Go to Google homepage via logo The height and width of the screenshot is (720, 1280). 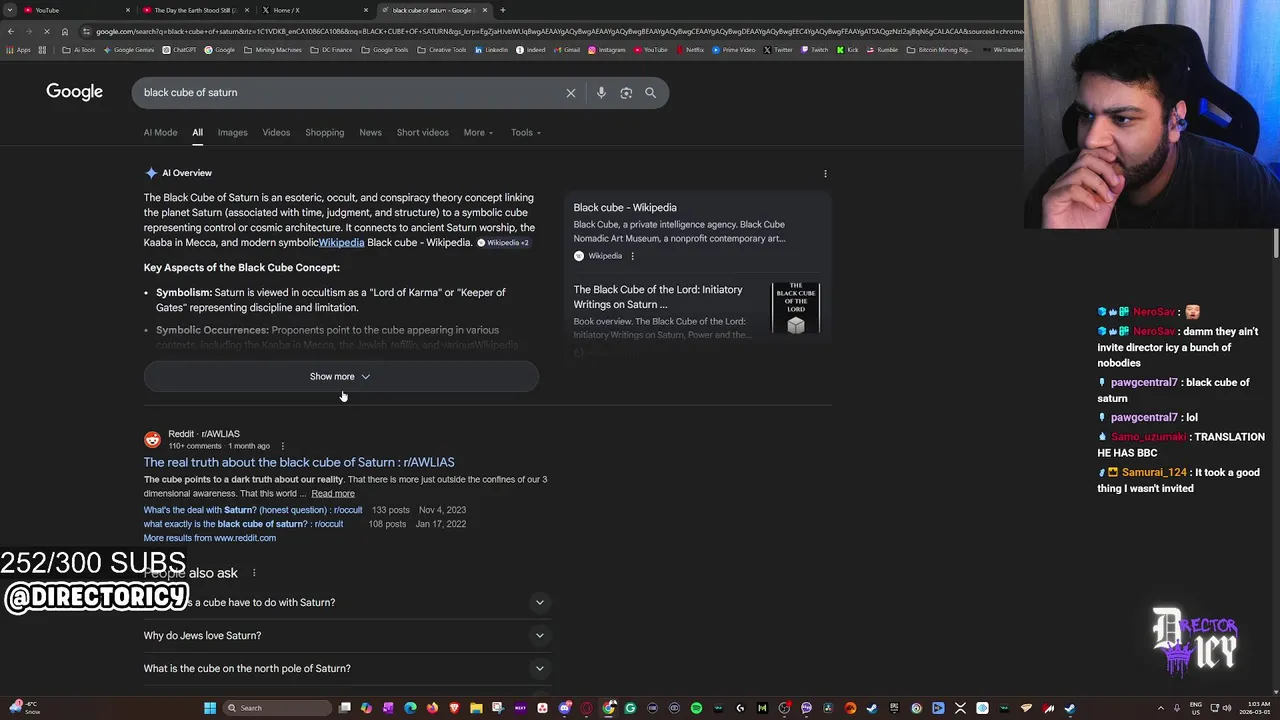click(74, 92)
